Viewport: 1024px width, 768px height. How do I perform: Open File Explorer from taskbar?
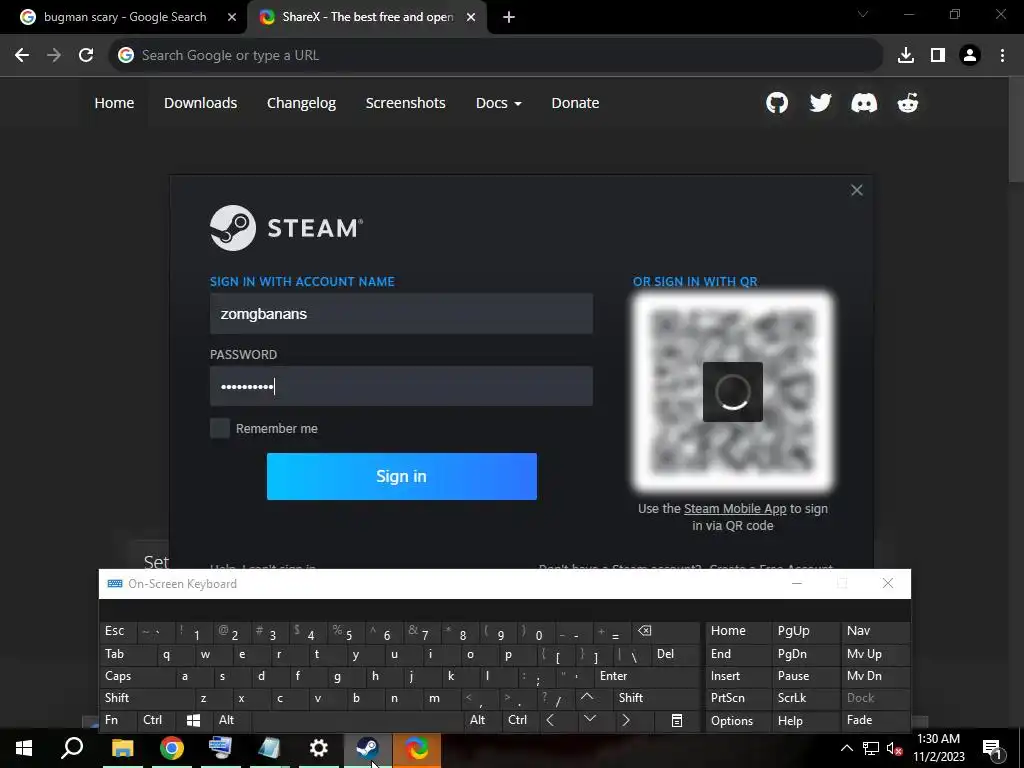click(122, 748)
